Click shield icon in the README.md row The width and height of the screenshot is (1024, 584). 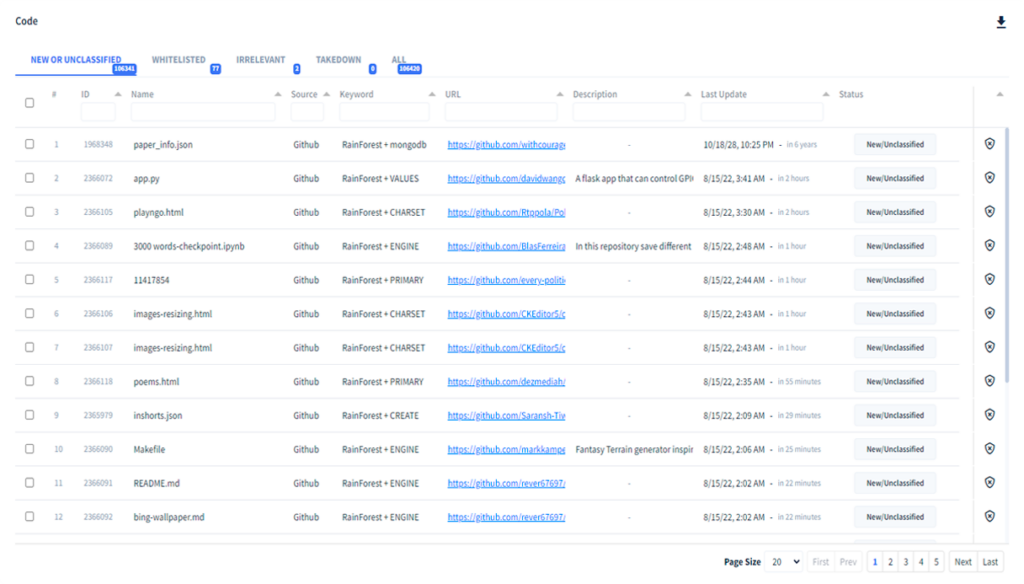tap(989, 483)
